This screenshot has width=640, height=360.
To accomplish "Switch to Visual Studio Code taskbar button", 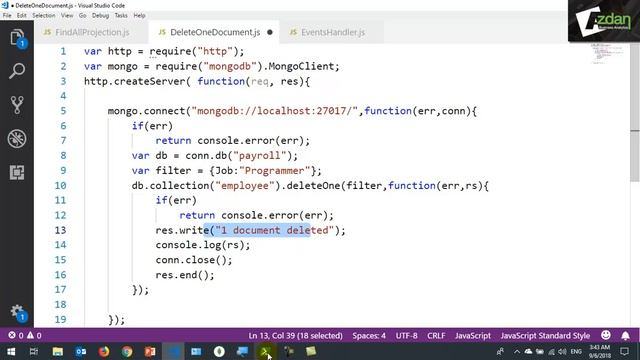I will pyautogui.click(x=173, y=351).
